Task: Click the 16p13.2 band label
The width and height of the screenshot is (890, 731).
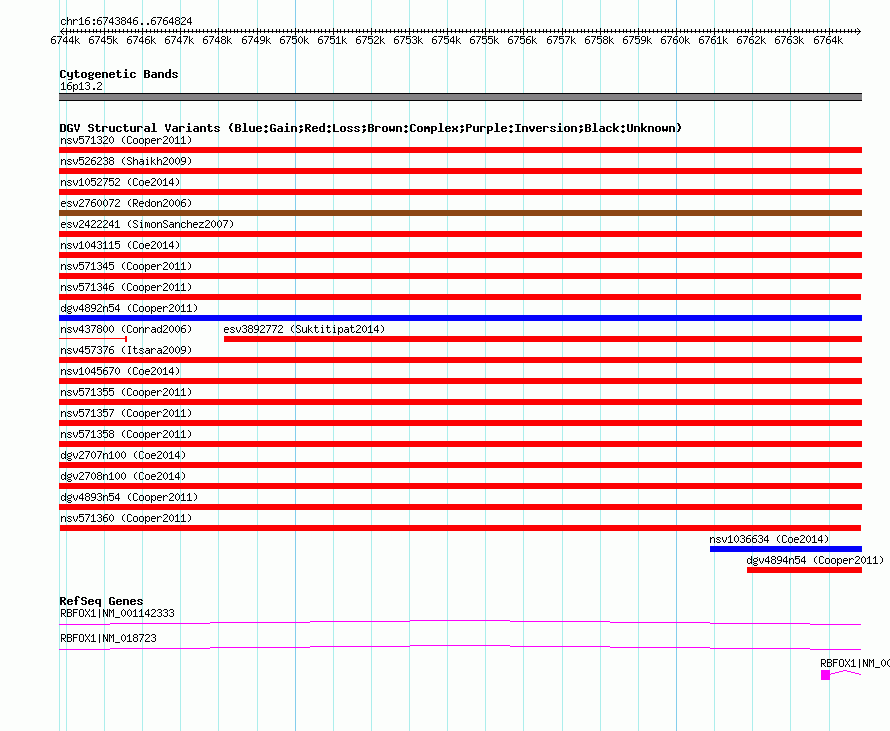Action: (81, 86)
